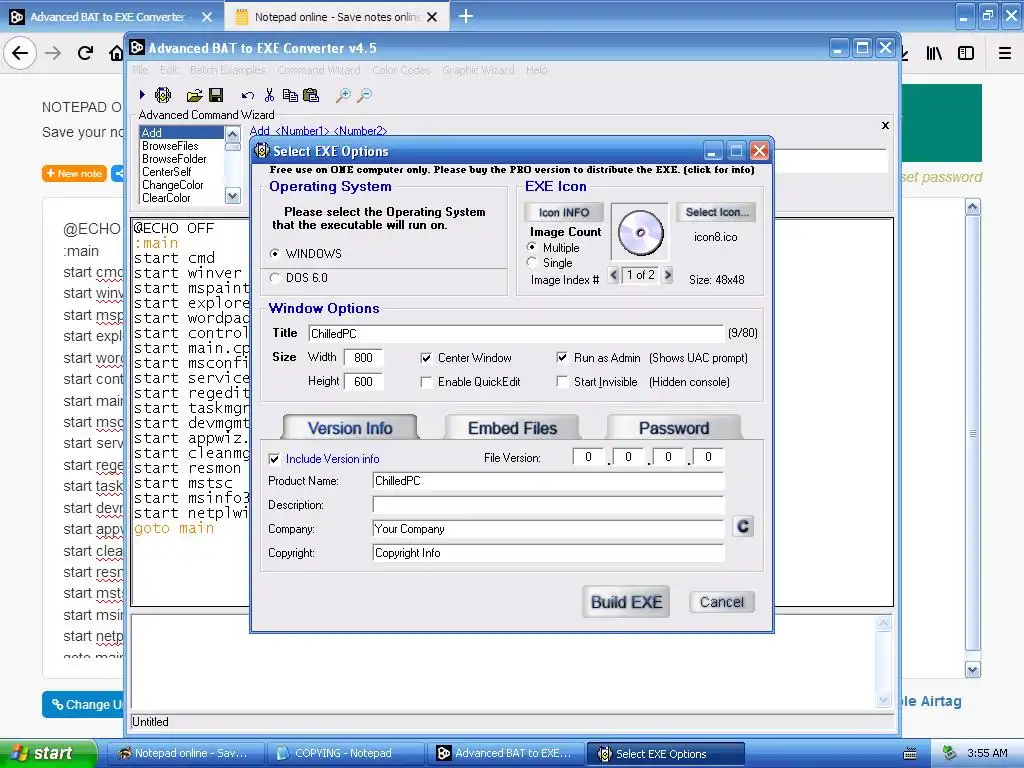Viewport: 1024px width, 768px height.
Task: Switch to the Embed Files tab
Action: click(x=512, y=428)
